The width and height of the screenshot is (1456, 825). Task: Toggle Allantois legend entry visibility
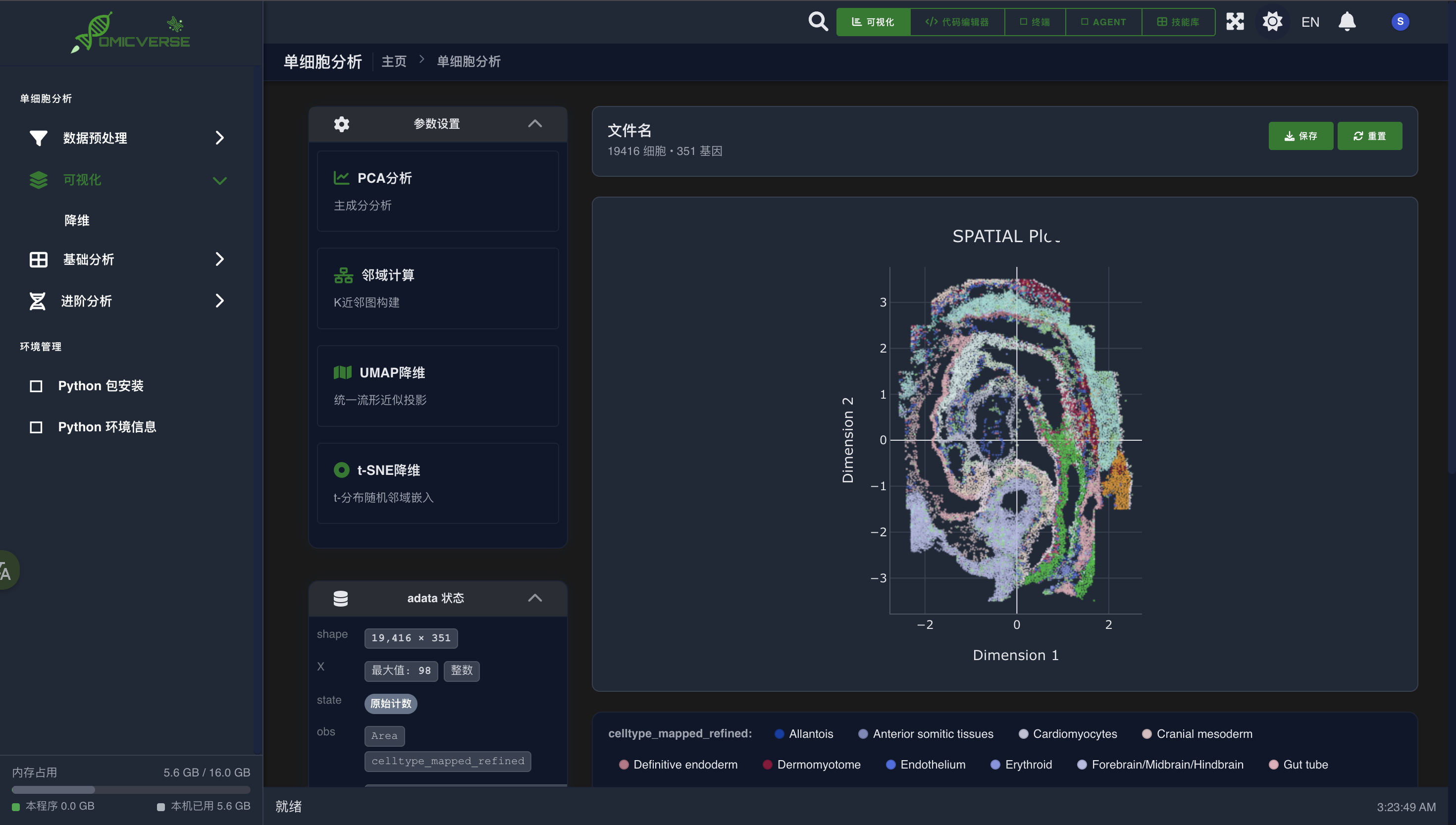(803, 734)
